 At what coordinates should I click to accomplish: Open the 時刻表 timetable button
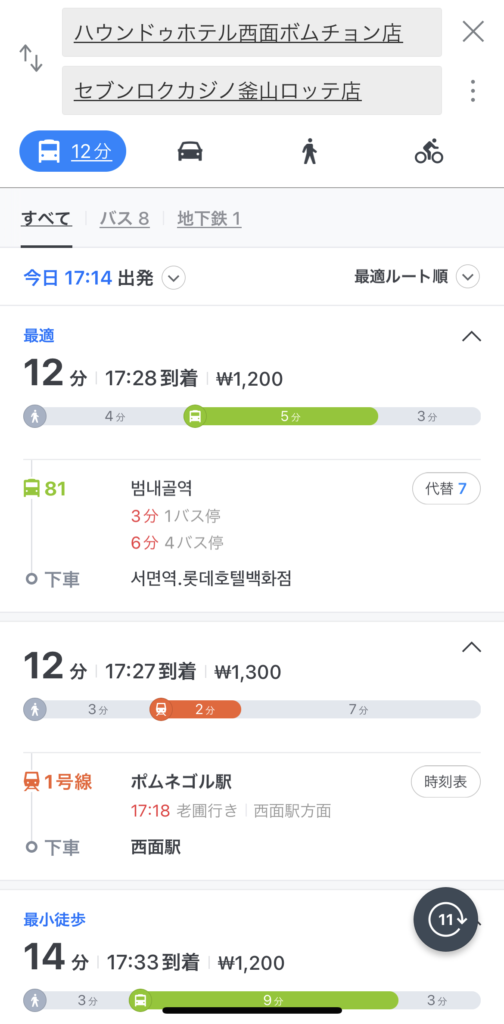tap(446, 782)
